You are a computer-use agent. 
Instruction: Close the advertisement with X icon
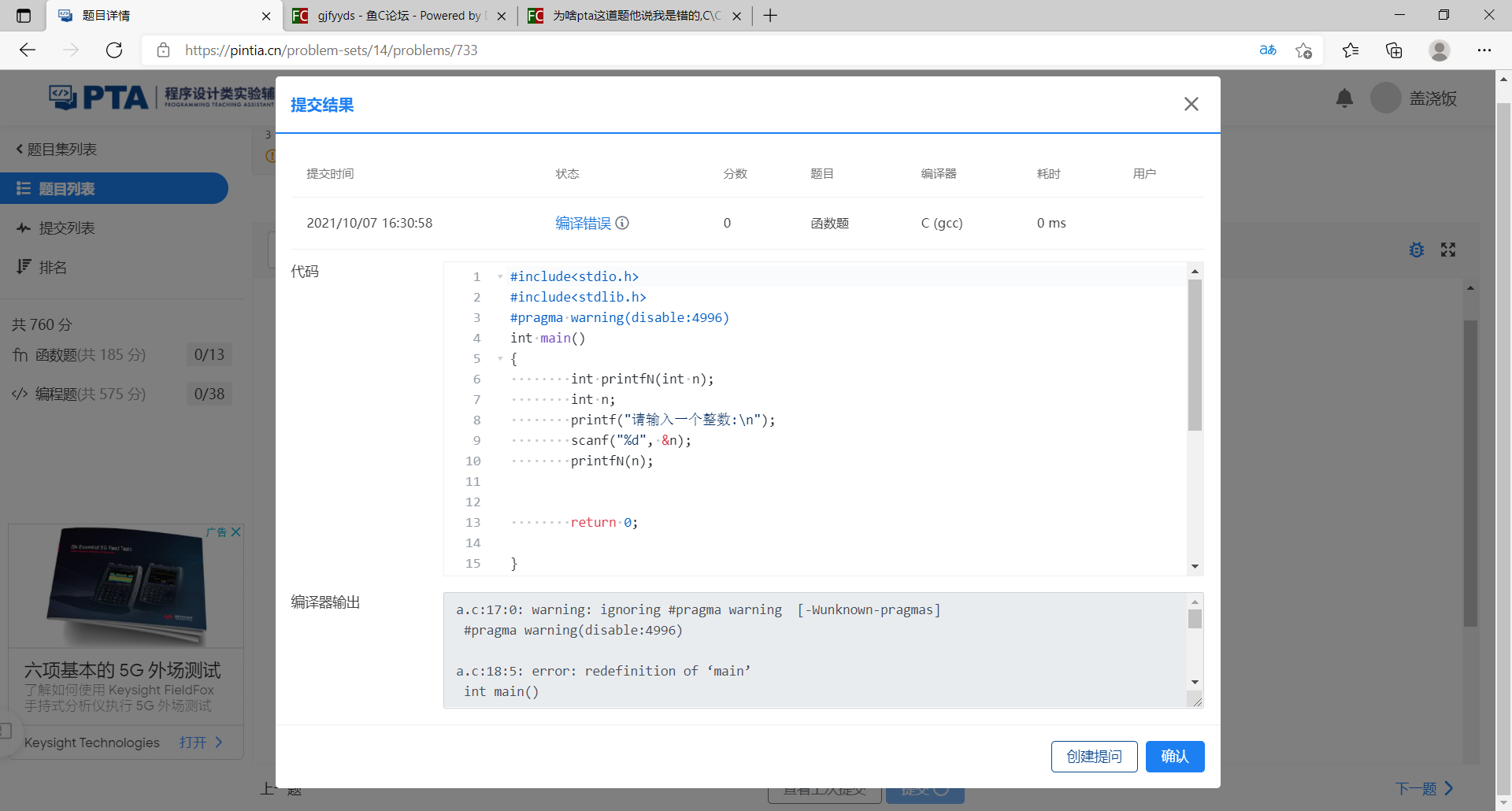click(x=235, y=532)
